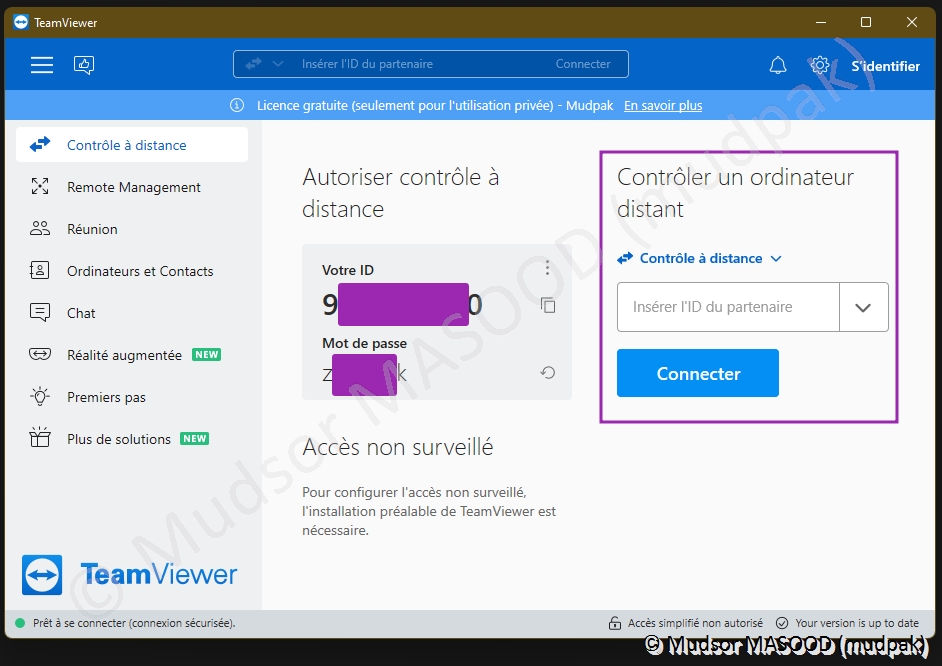Viewport: 942px width, 666px height.
Task: Click the feedback thumbs-up icon
Action: 84,65
